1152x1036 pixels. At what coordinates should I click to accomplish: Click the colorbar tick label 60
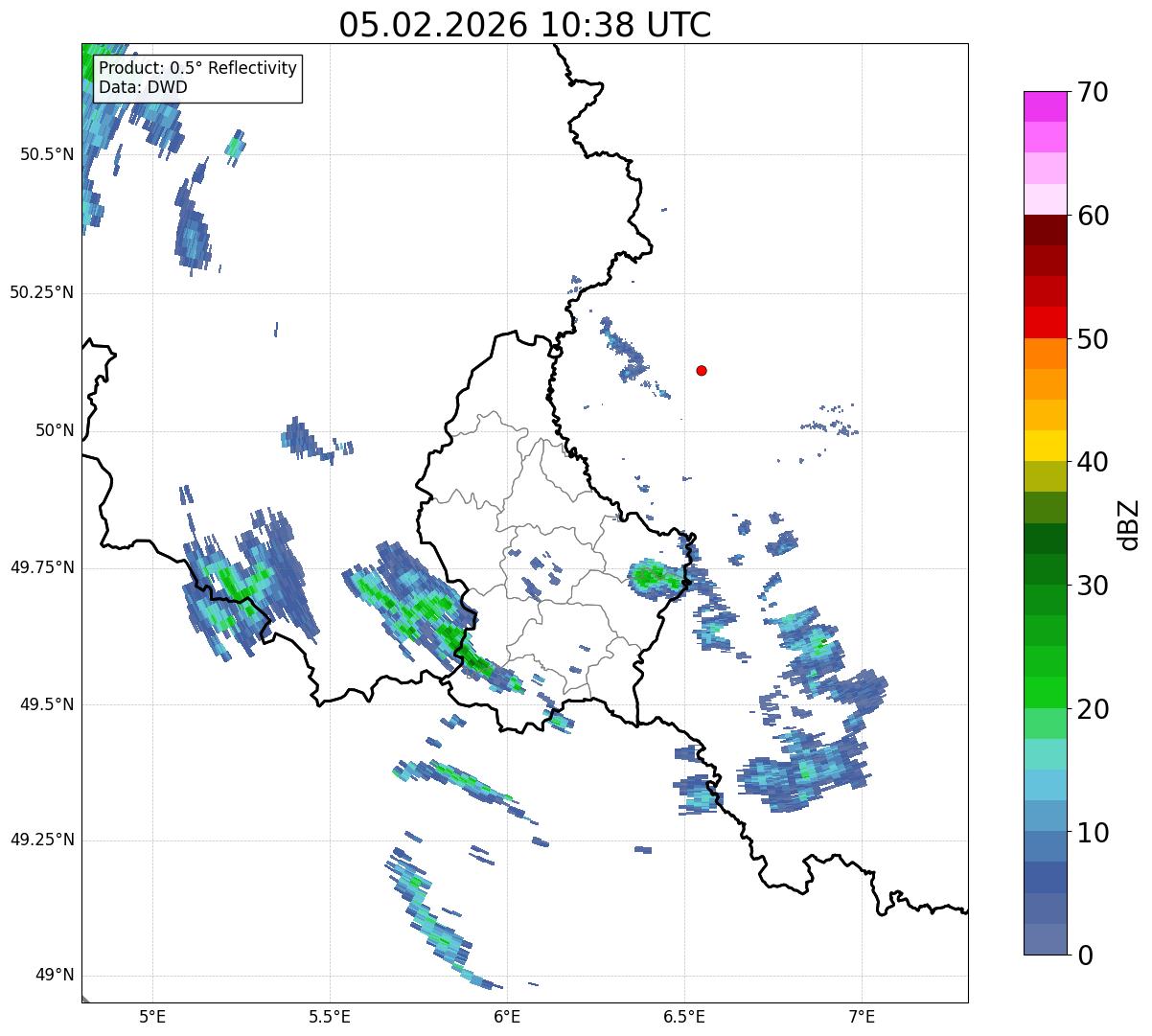(1094, 216)
